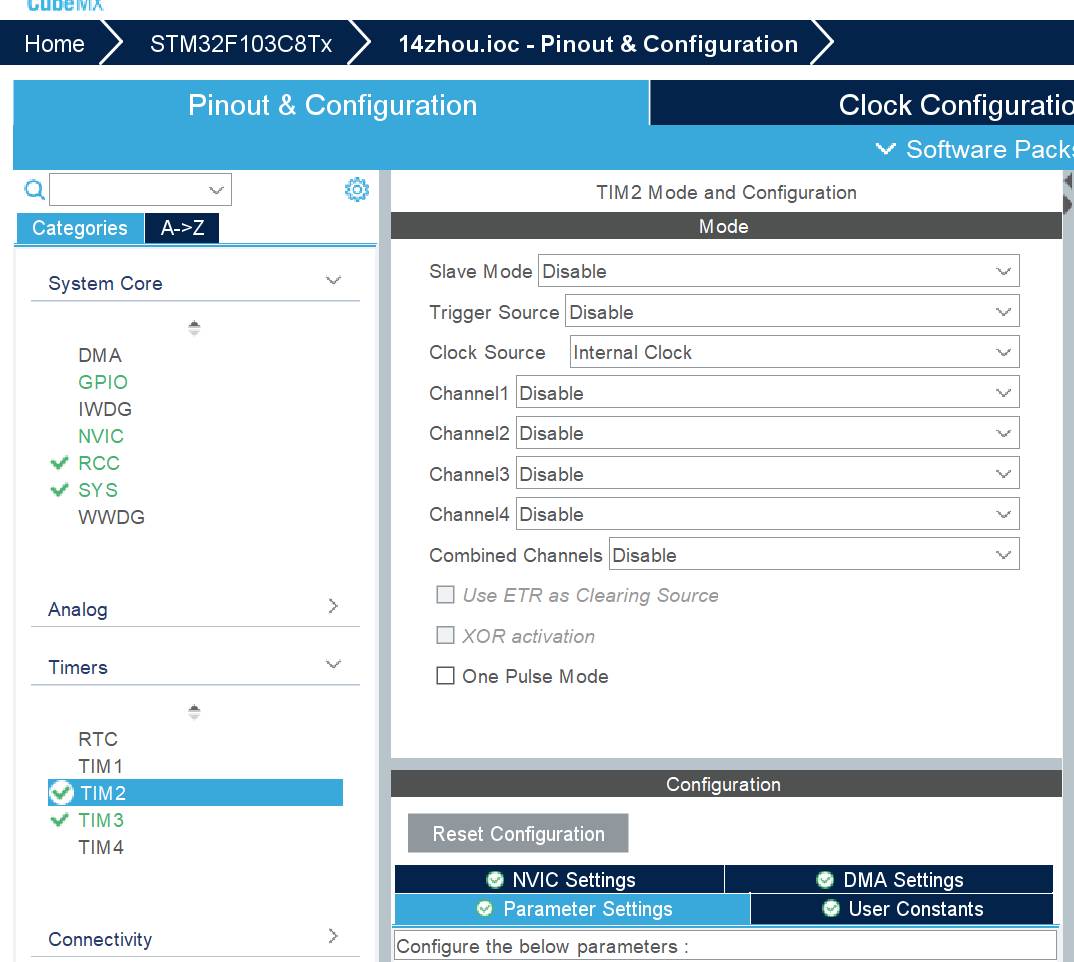Open the peripheral search combo box
The width and height of the screenshot is (1074, 962).
(x=140, y=190)
